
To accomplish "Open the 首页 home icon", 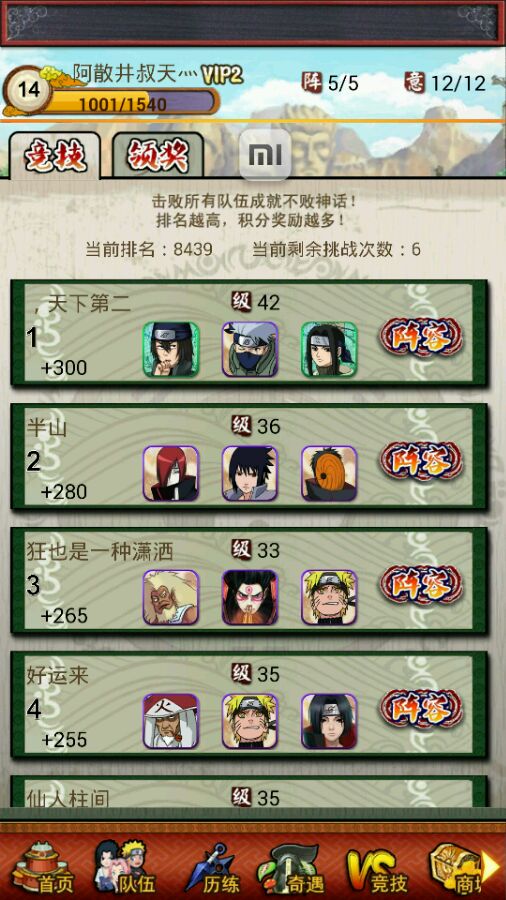I will 43,868.
